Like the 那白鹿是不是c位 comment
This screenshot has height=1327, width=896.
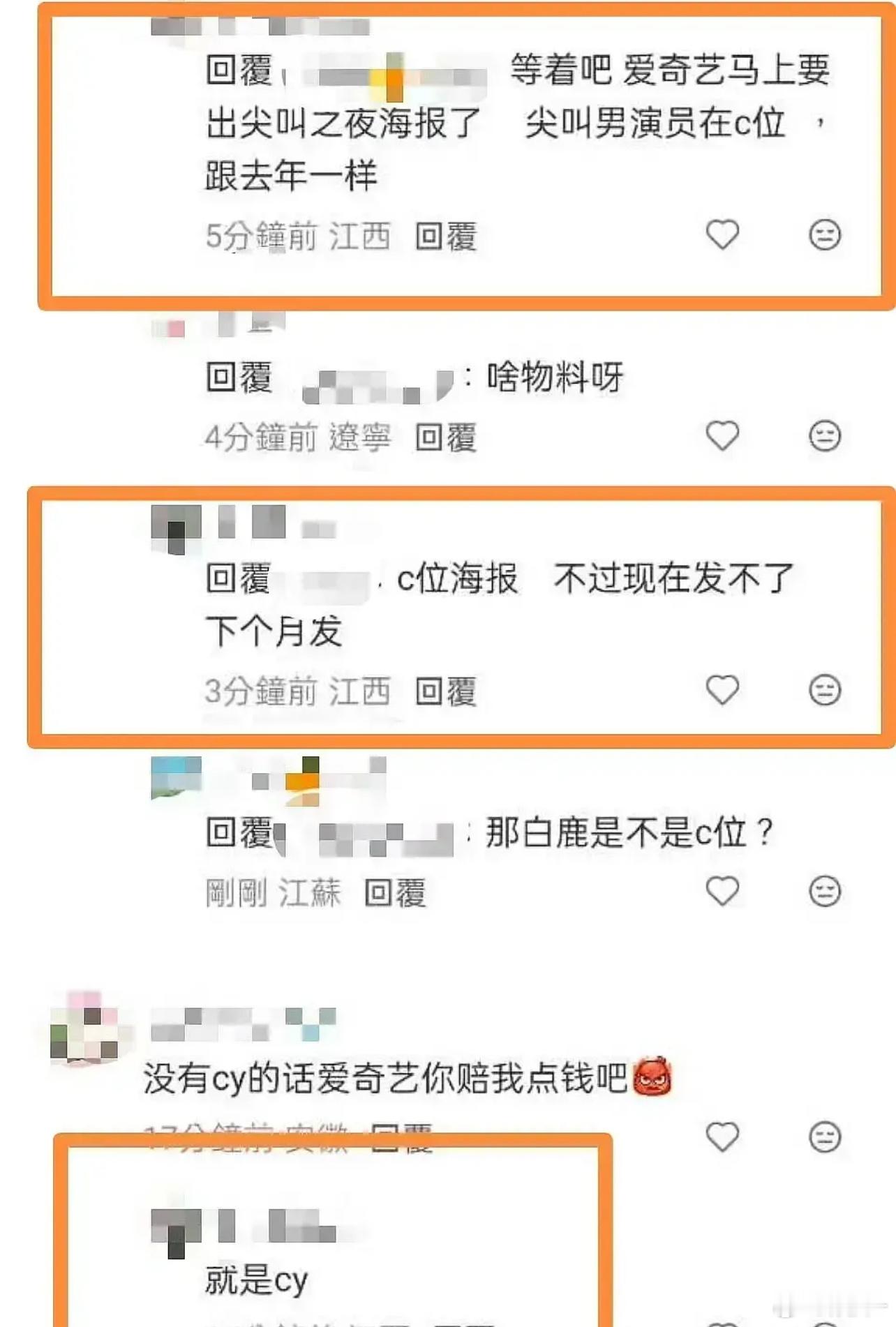pyautogui.click(x=722, y=891)
